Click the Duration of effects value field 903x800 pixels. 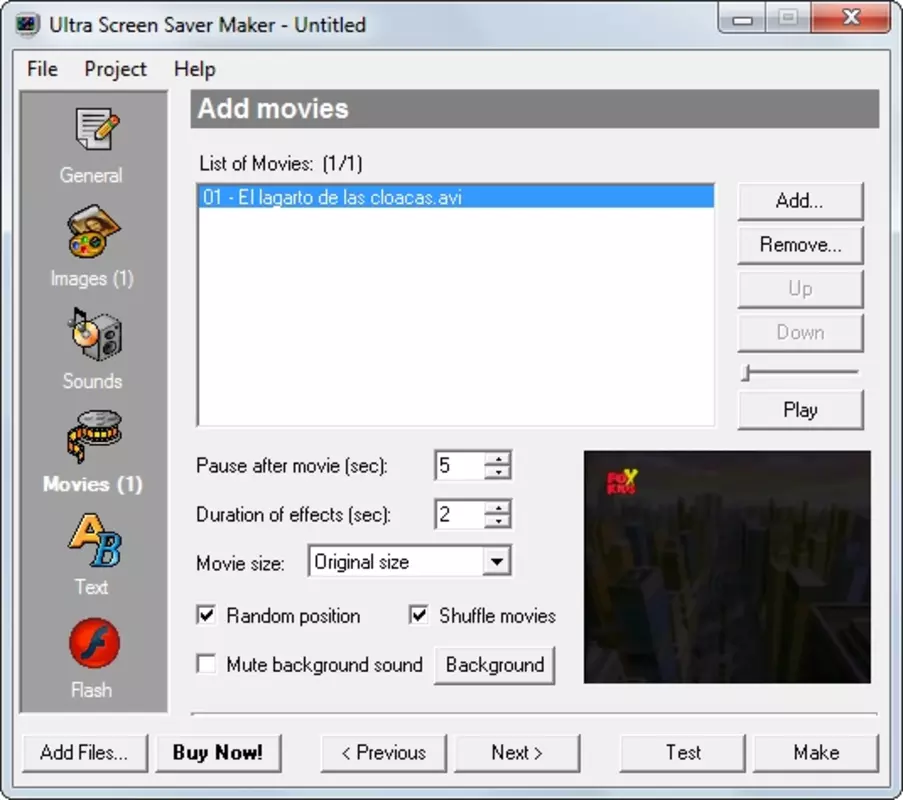[460, 514]
